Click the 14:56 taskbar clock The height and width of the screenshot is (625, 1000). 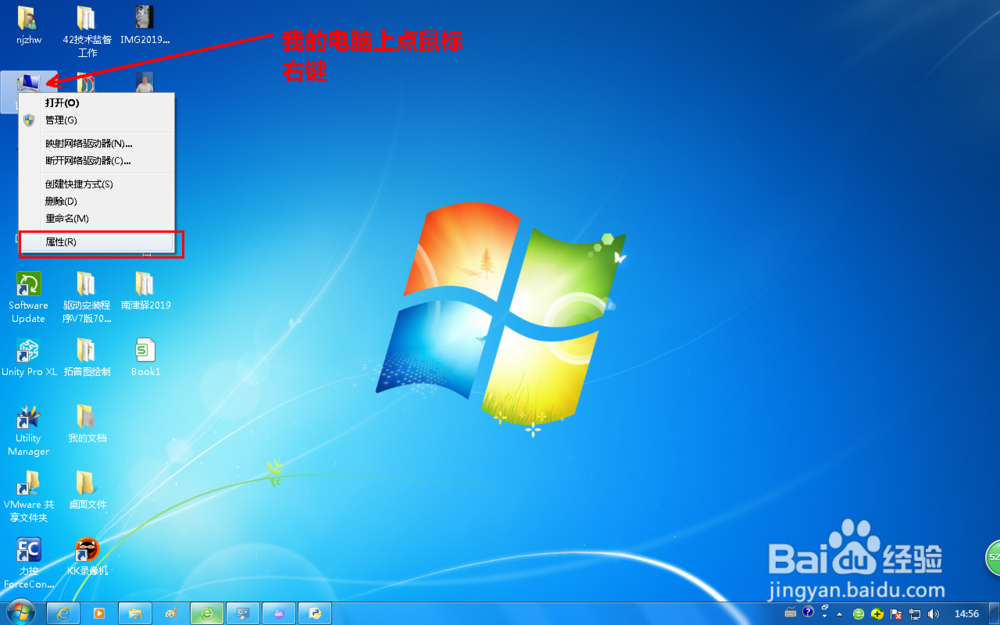[x=966, y=614]
